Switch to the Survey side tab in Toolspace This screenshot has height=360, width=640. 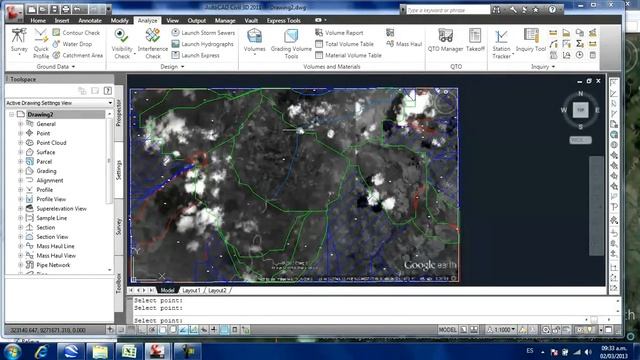pyautogui.click(x=119, y=227)
